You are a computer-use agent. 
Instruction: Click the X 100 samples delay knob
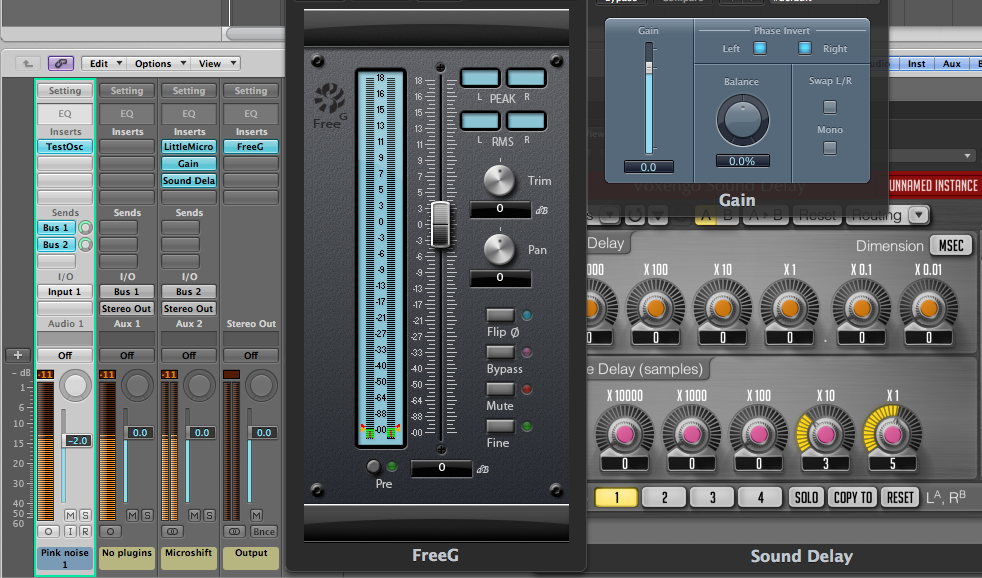tap(758, 434)
